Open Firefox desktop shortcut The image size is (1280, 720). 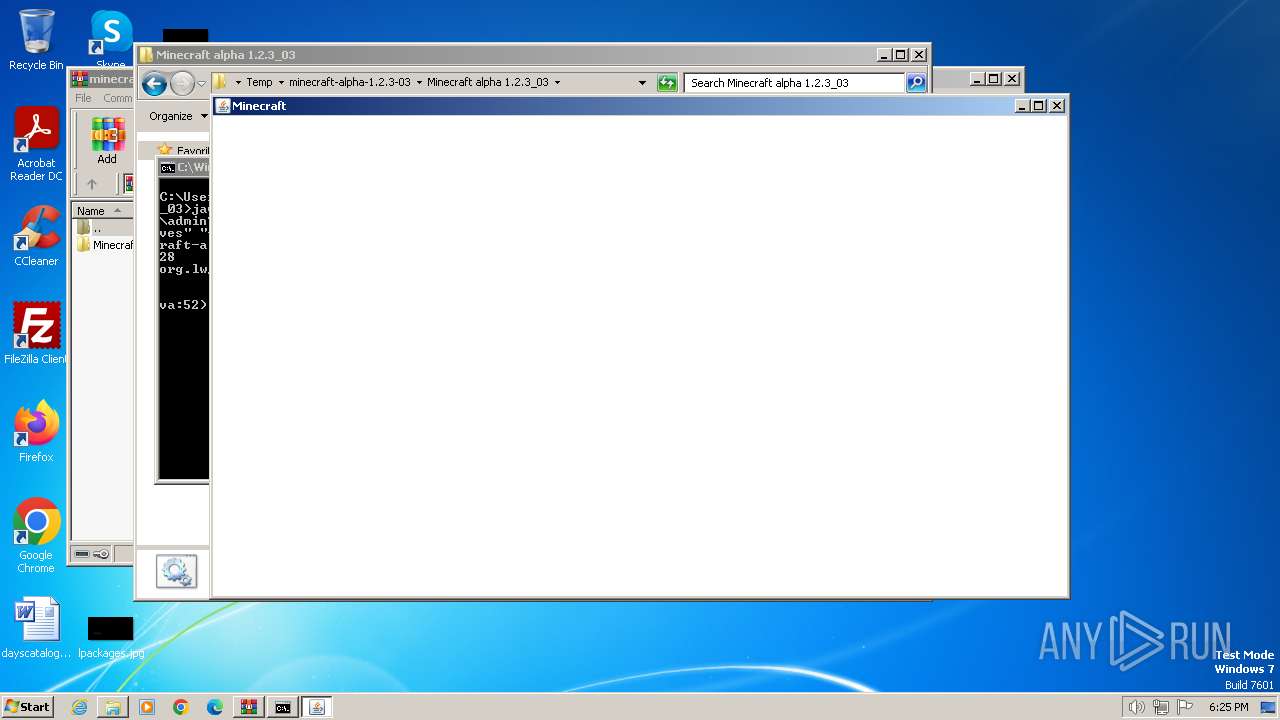36,432
